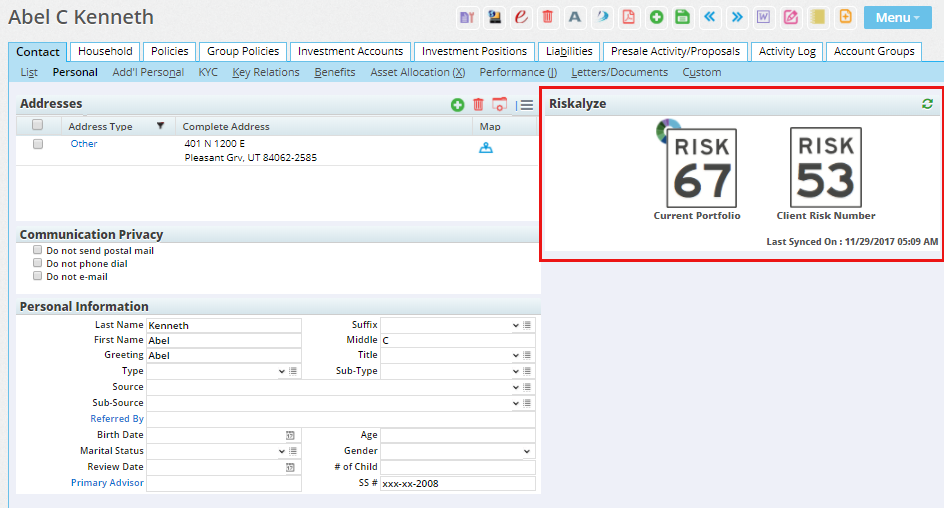
Task: Click the Primary Advisor link
Action: tap(107, 483)
